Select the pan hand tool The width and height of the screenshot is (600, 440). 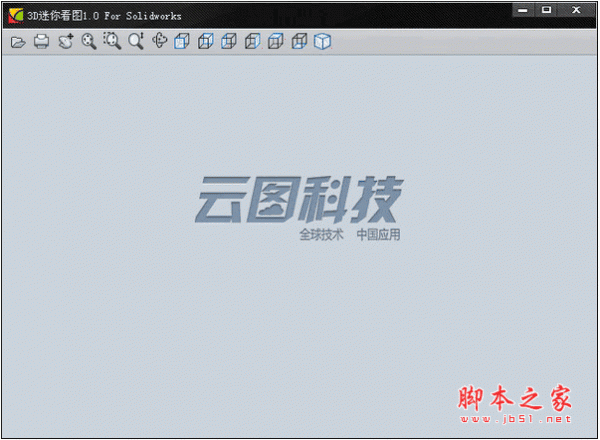[66, 41]
